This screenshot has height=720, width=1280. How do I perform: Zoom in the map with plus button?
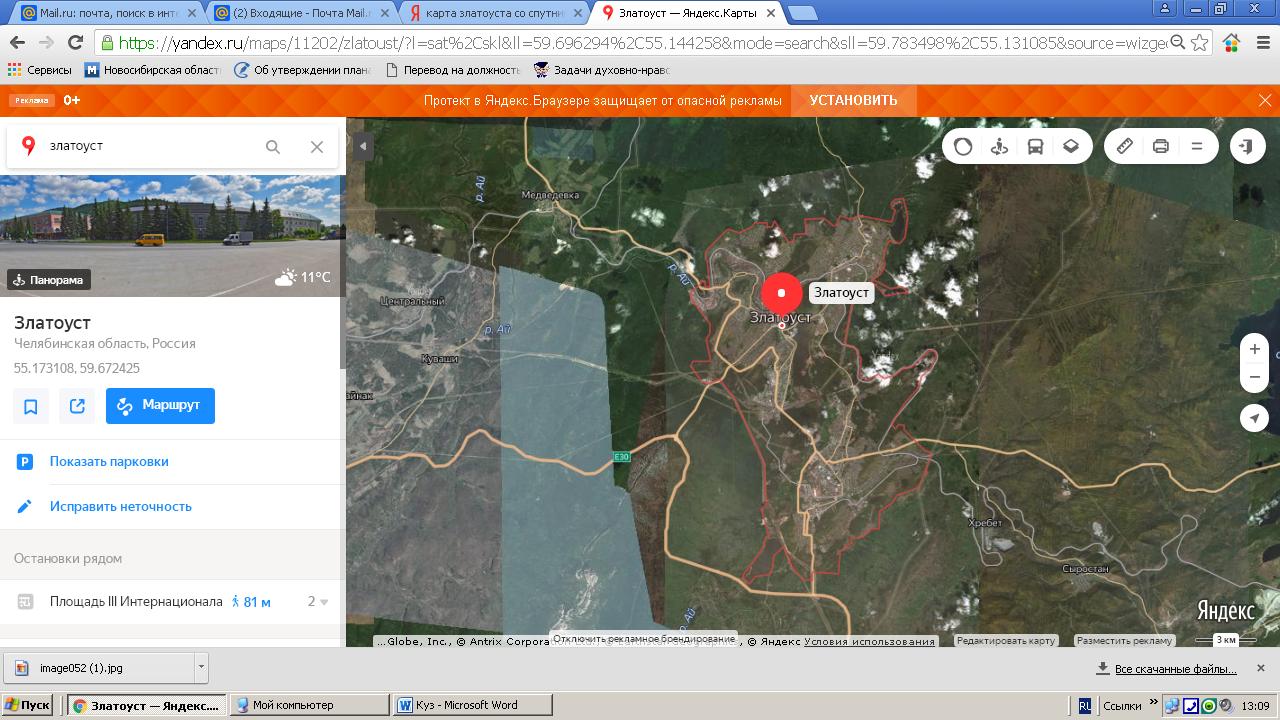click(1254, 349)
